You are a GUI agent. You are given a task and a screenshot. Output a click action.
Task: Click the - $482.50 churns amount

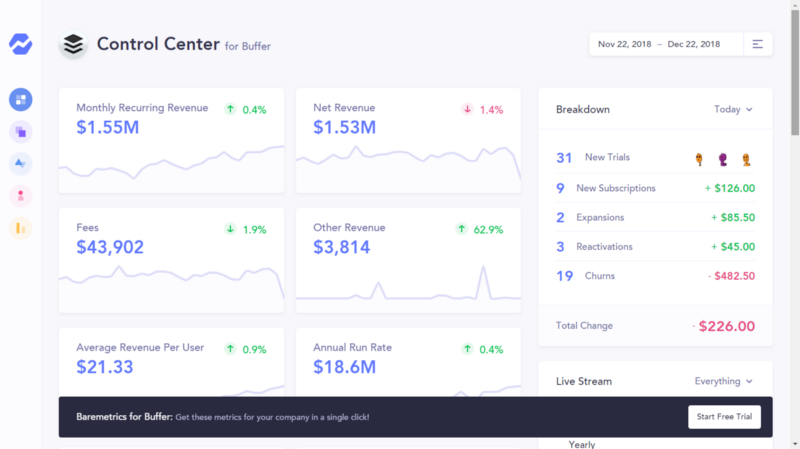pos(731,276)
